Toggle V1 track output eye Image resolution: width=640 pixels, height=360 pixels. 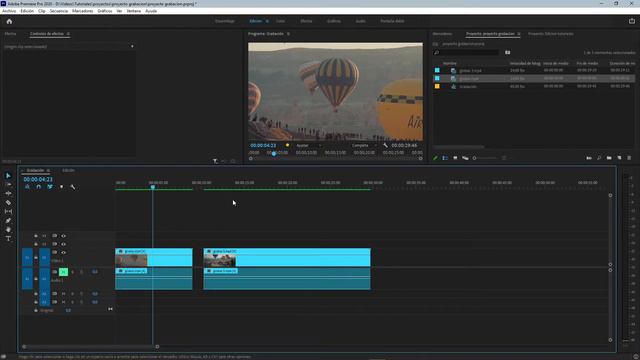click(x=63, y=252)
